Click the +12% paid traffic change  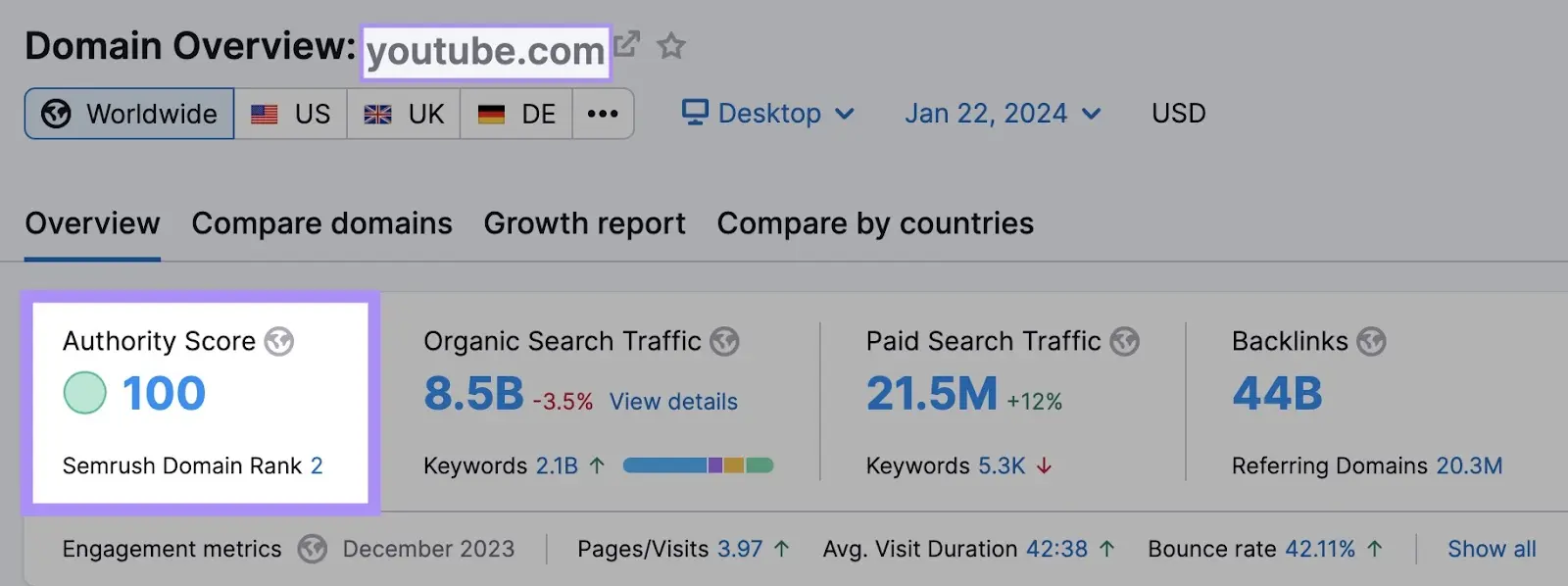click(1035, 402)
